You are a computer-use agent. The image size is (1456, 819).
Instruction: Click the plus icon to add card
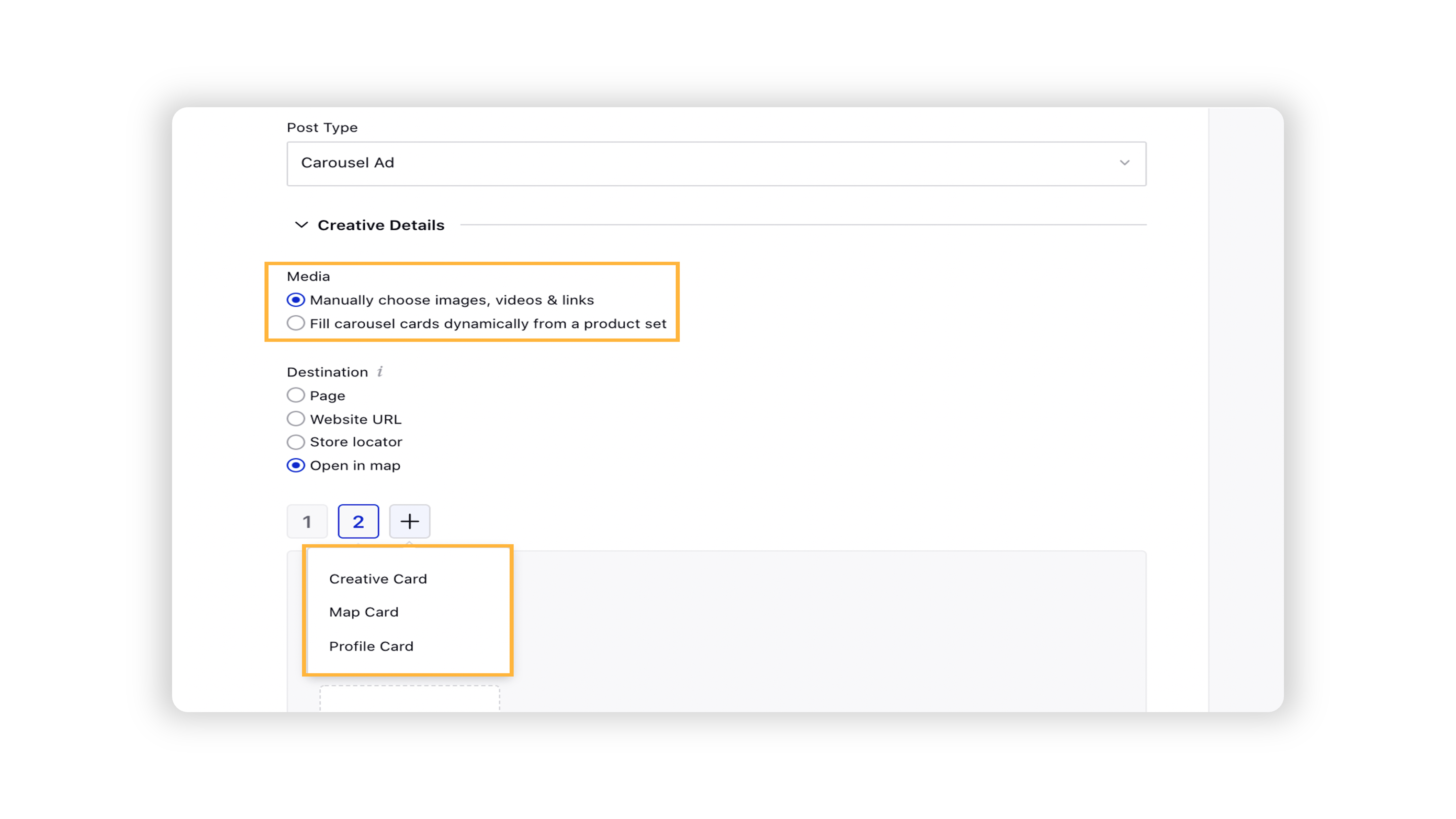[409, 521]
